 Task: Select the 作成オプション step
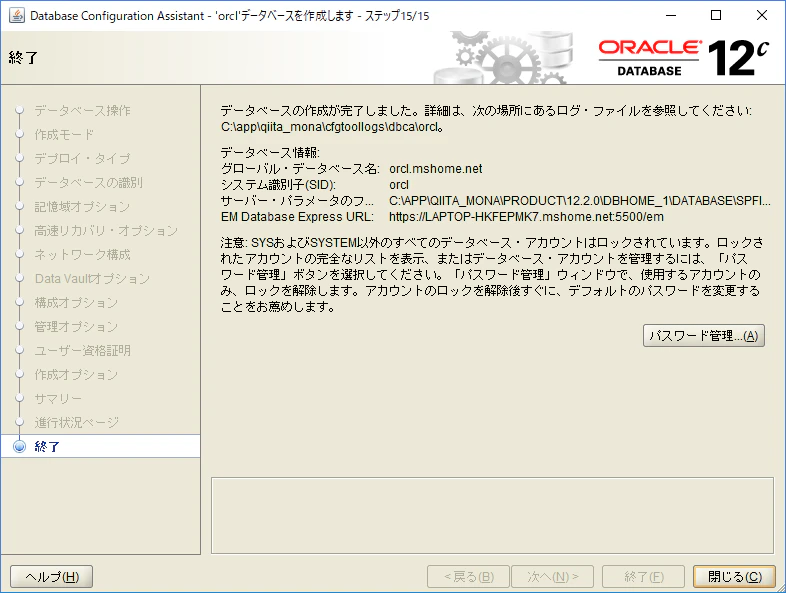coord(76,375)
